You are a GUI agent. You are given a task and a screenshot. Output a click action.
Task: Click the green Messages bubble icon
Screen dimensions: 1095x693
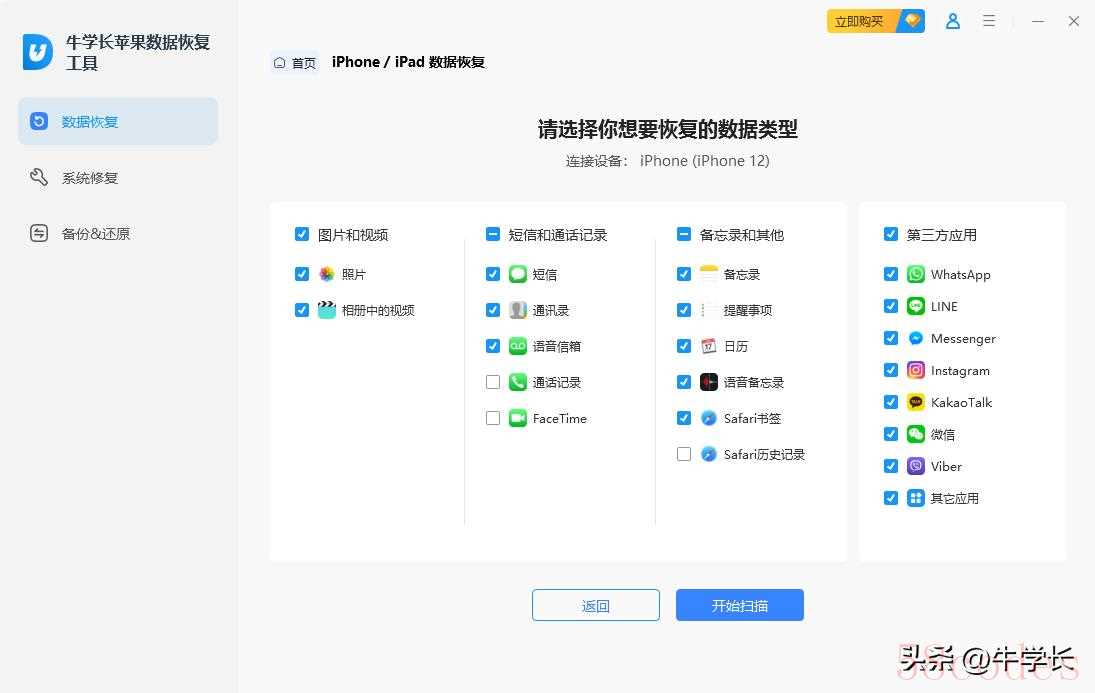[517, 274]
